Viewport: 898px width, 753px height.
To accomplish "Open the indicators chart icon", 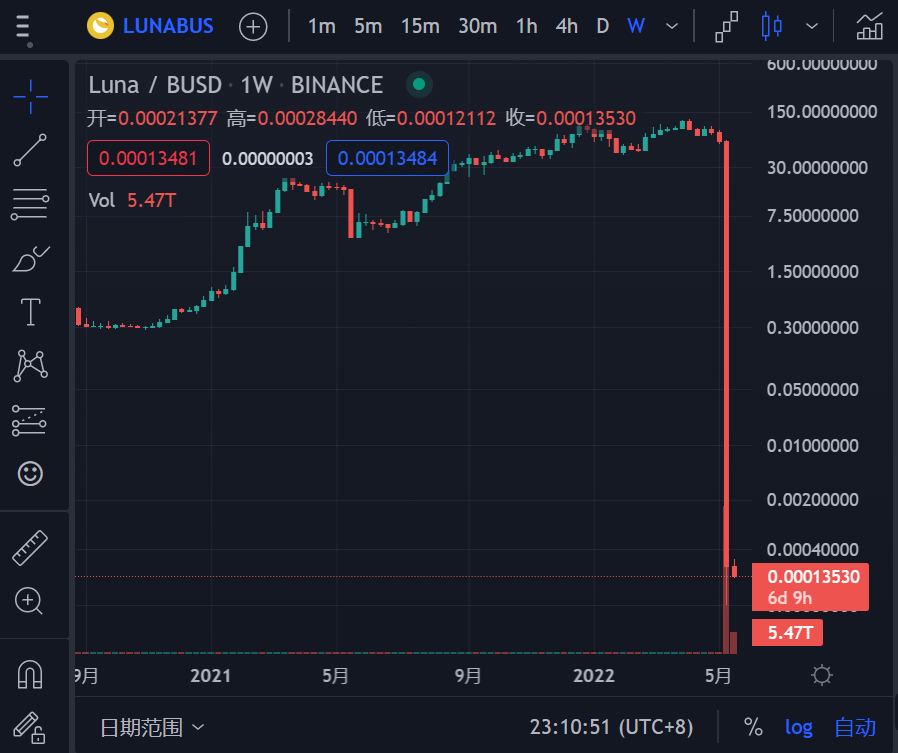I will pos(869,26).
